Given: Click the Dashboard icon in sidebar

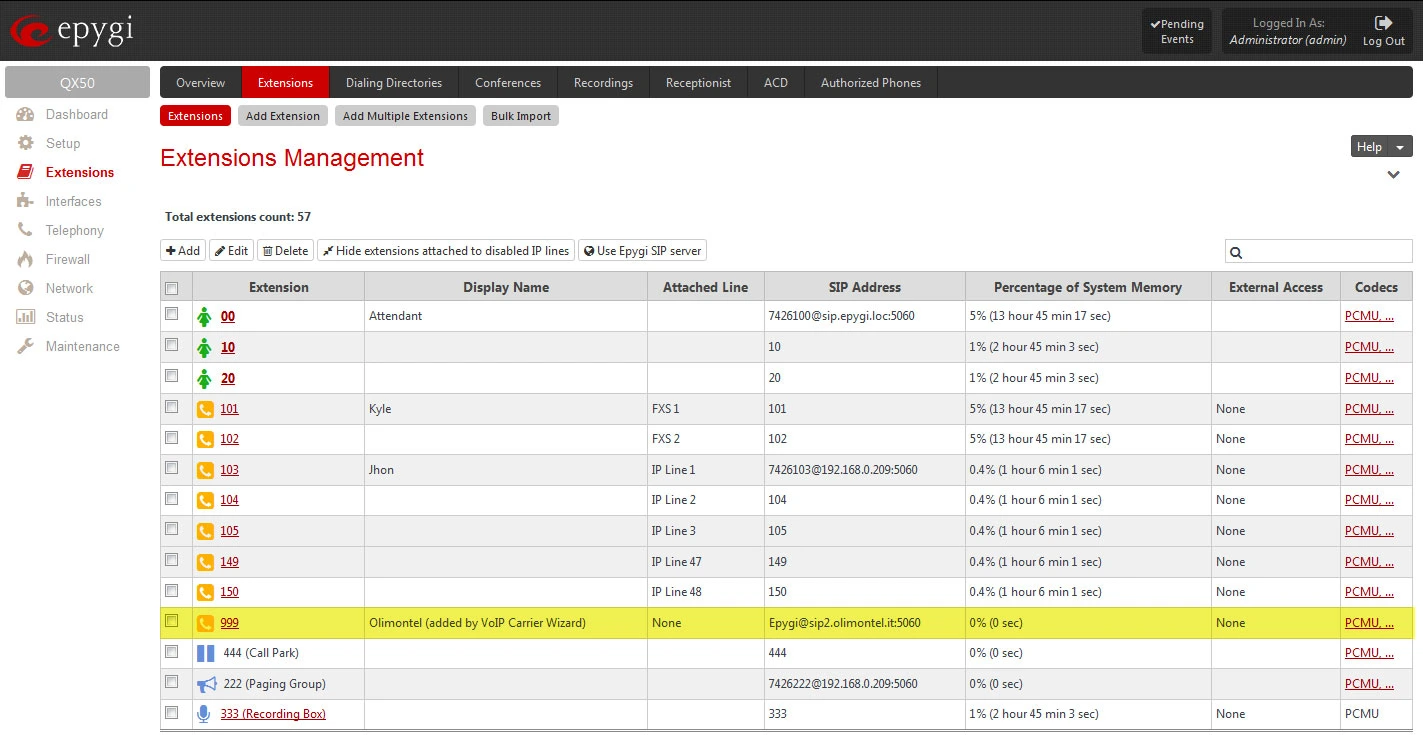Looking at the screenshot, I should pos(26,114).
